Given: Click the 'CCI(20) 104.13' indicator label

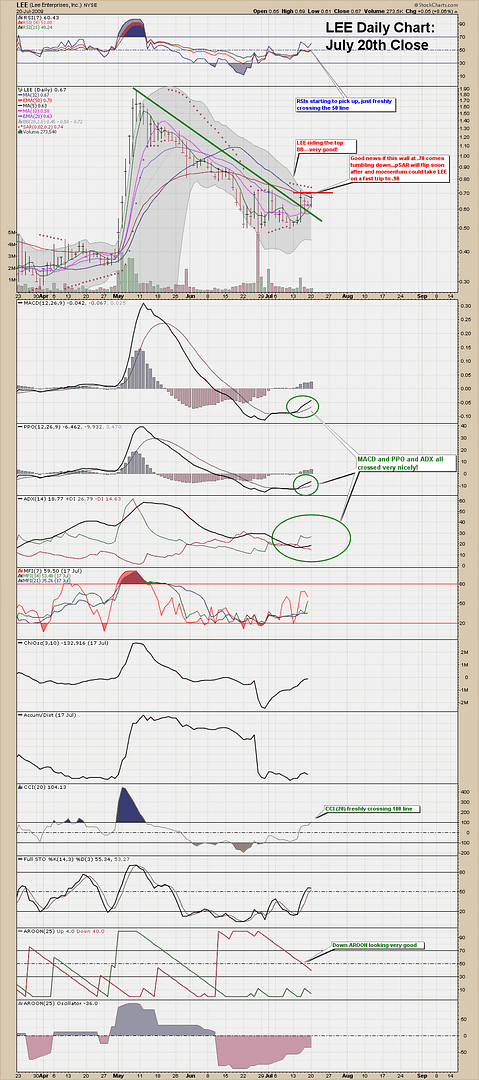Looking at the screenshot, I should click(x=41, y=787).
